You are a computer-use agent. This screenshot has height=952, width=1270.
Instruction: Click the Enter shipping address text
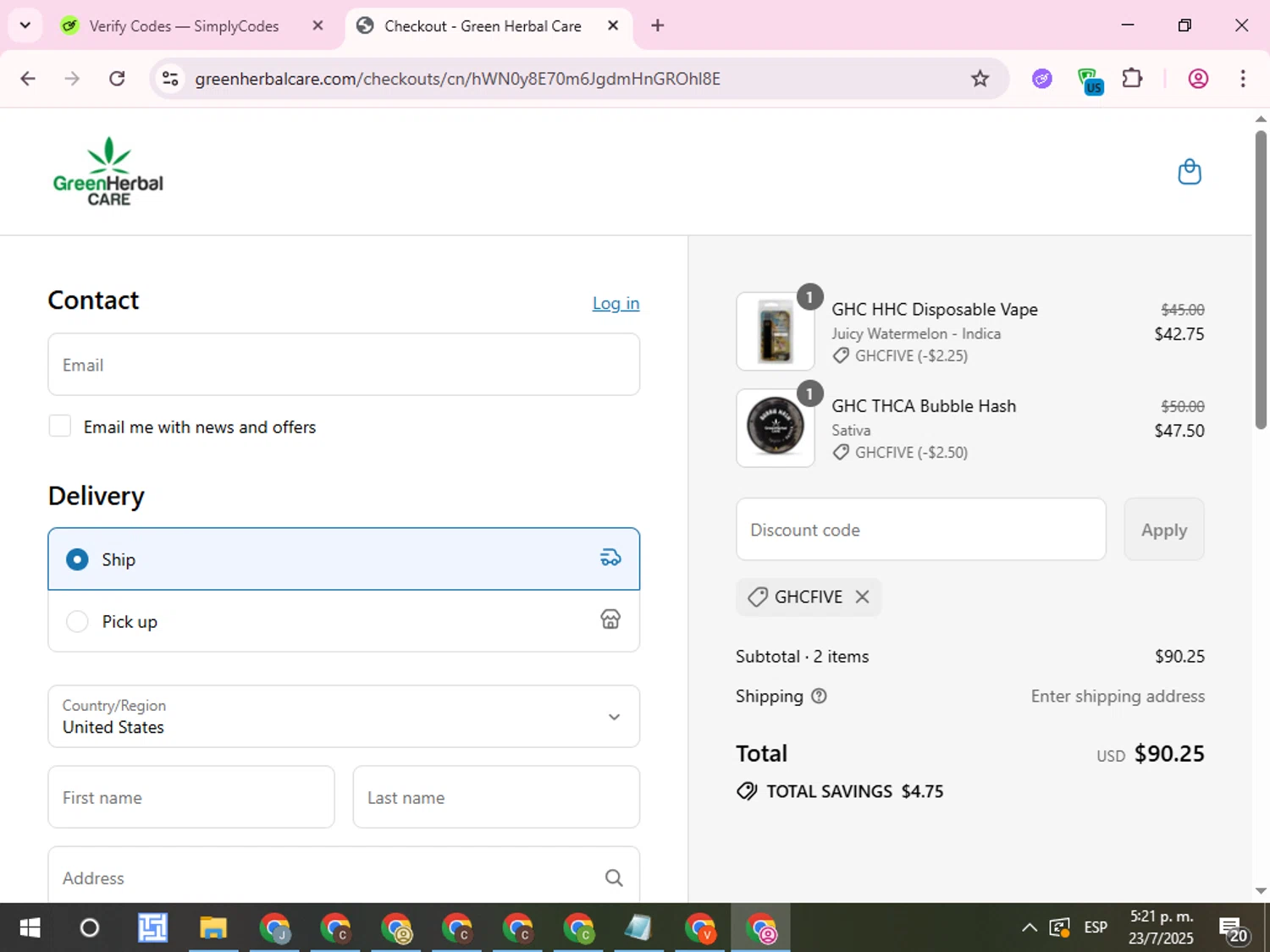(1118, 696)
